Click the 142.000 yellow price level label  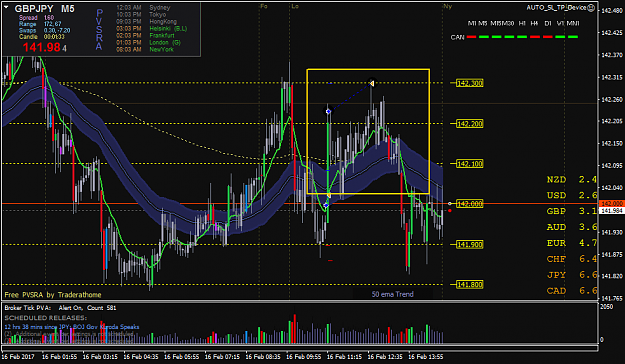click(470, 204)
